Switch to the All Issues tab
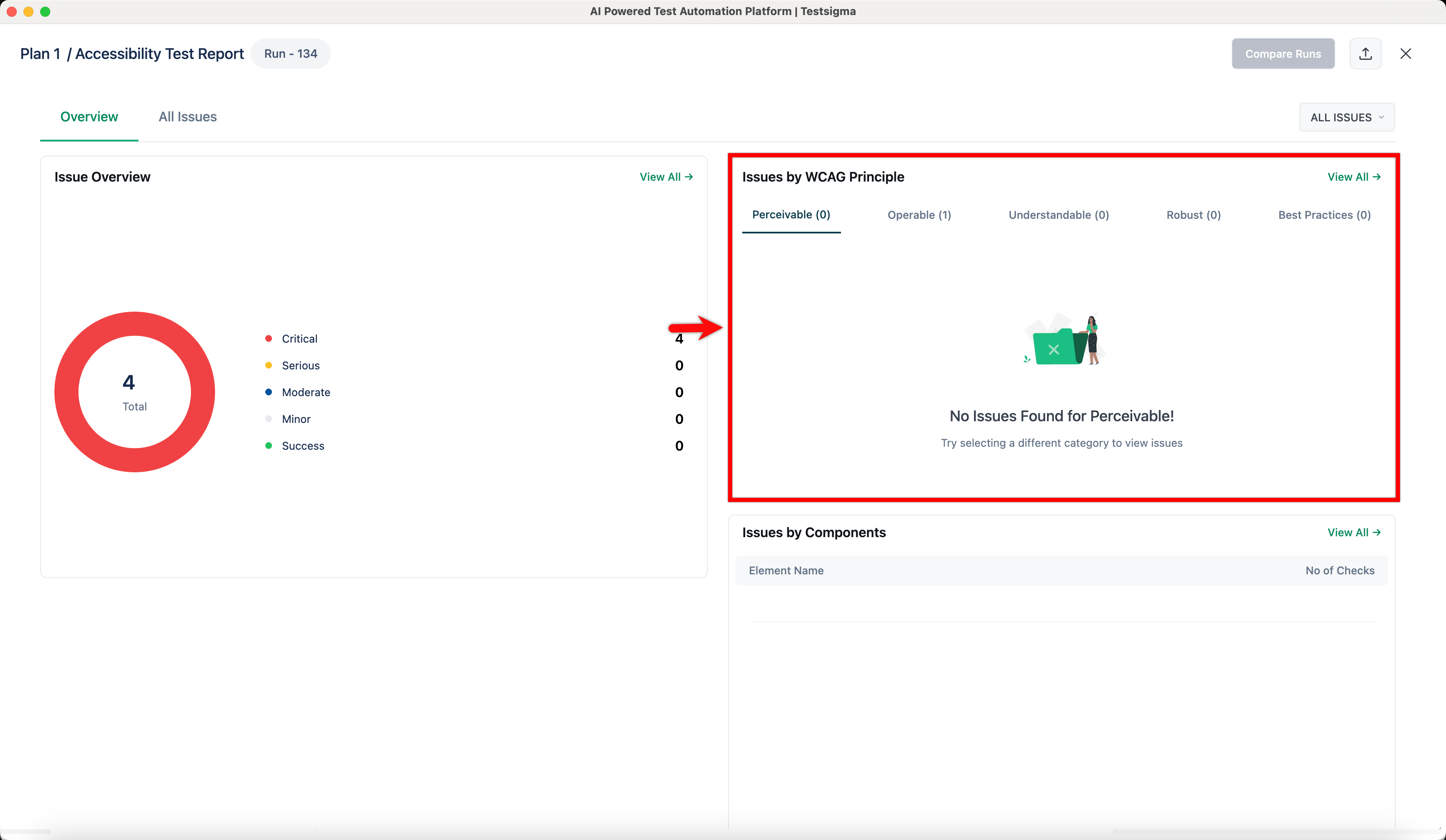Viewport: 1446px width, 840px height. click(x=187, y=117)
